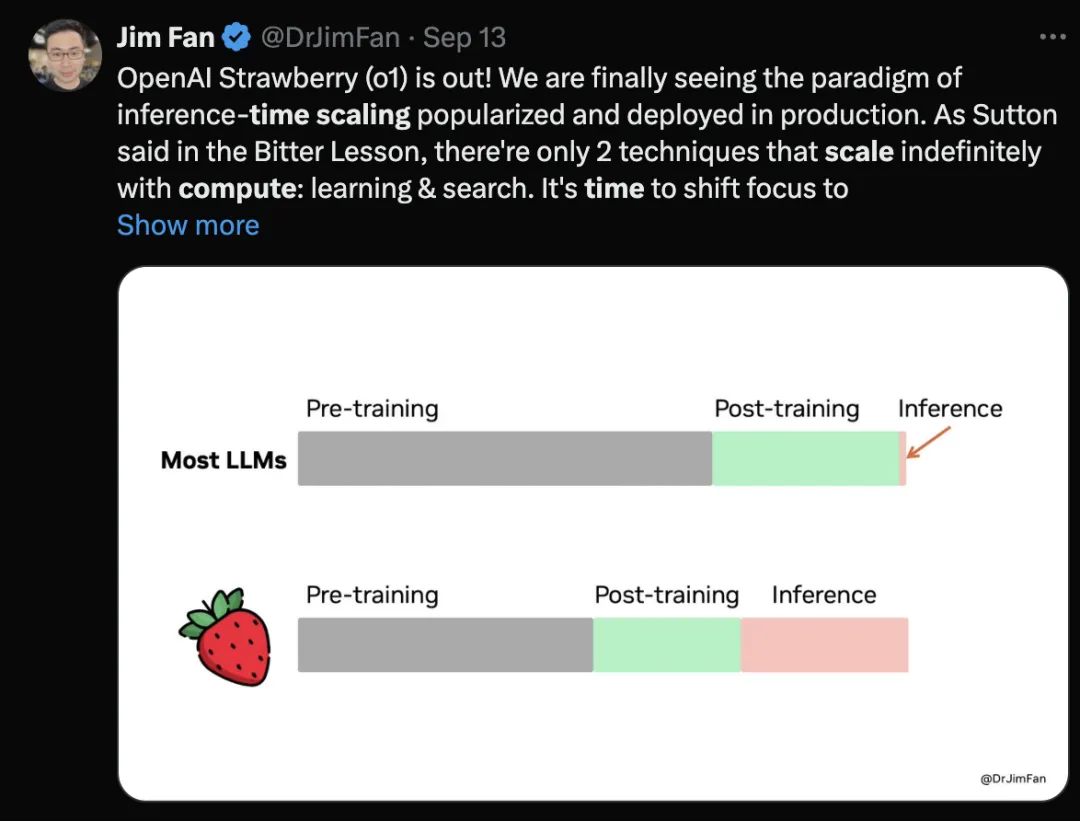This screenshot has height=821, width=1080.
Task: Click the @DrJimFan watermark in the image
Action: pos(1012,778)
